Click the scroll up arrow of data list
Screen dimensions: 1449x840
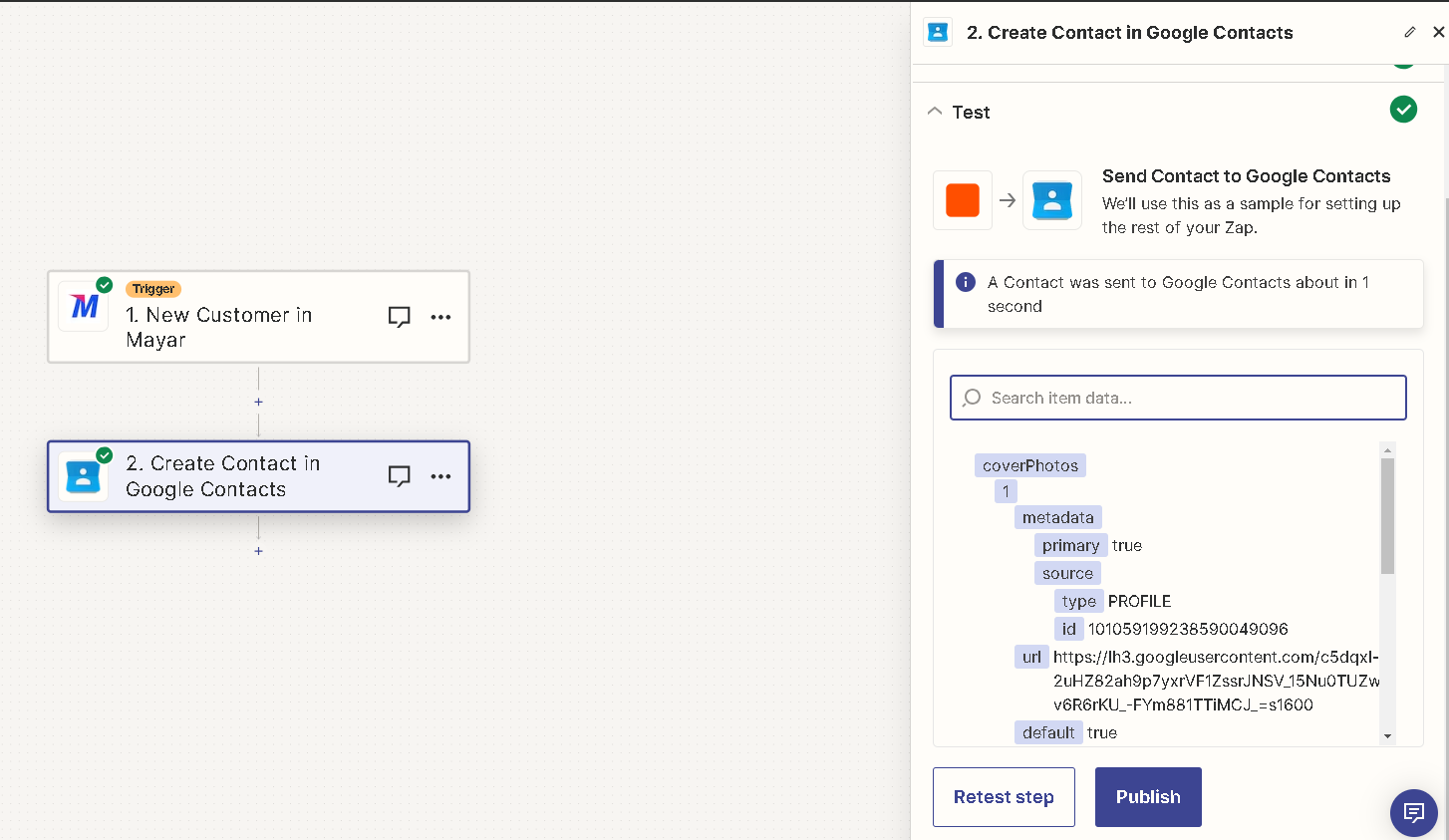pos(1387,450)
